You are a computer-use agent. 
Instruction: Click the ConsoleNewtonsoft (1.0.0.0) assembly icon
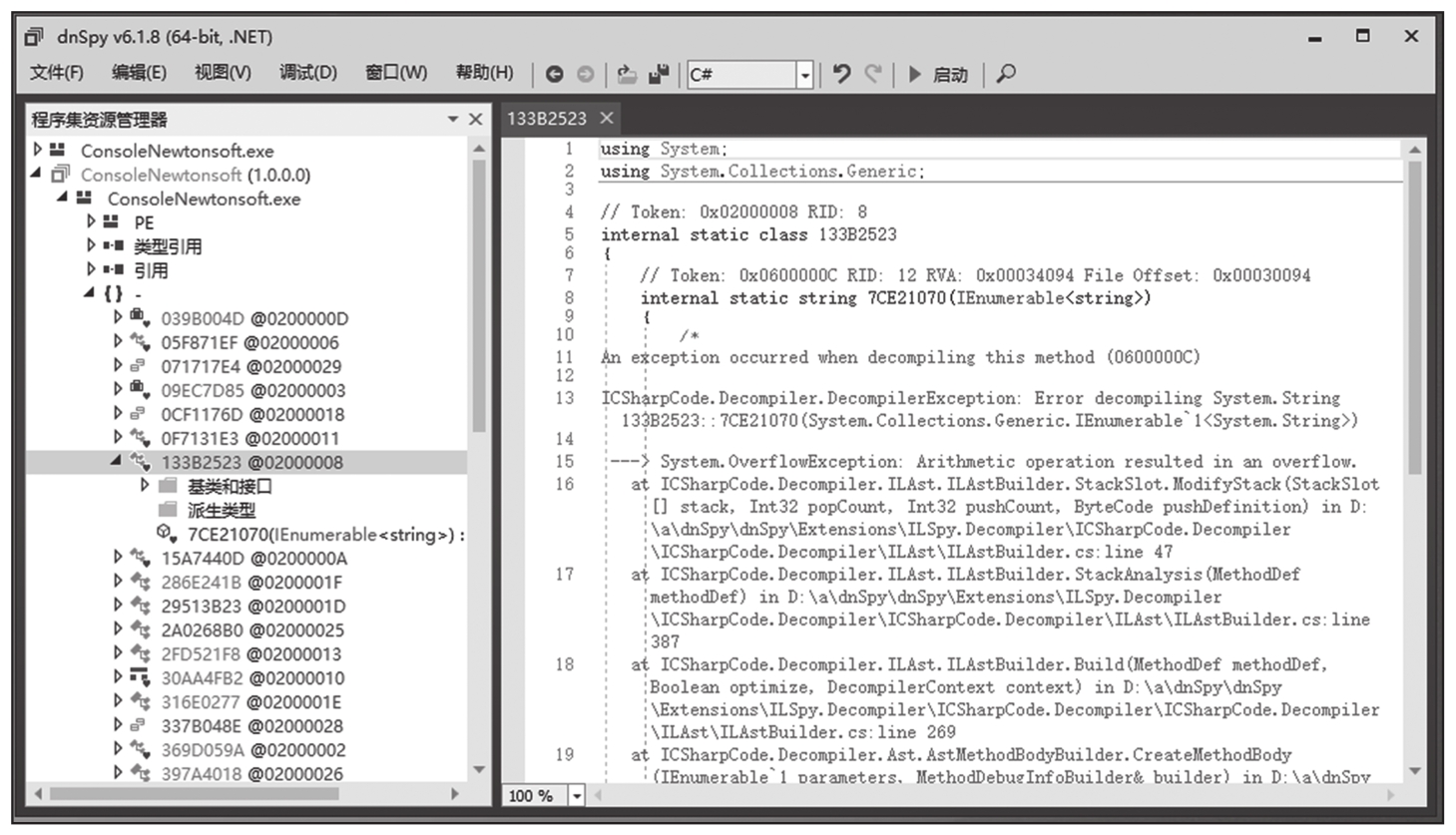[x=61, y=174]
